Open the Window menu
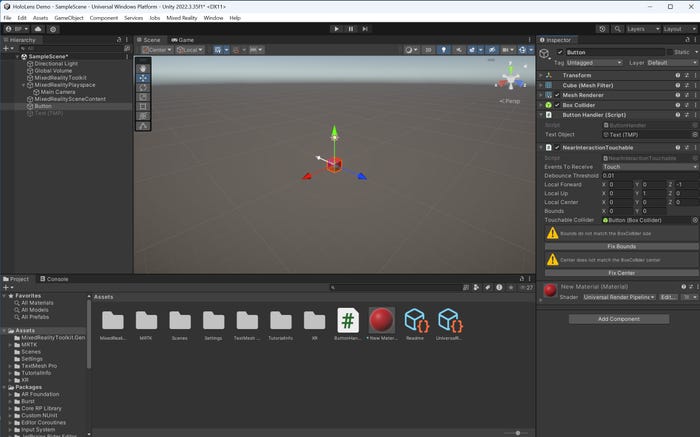 (213, 18)
